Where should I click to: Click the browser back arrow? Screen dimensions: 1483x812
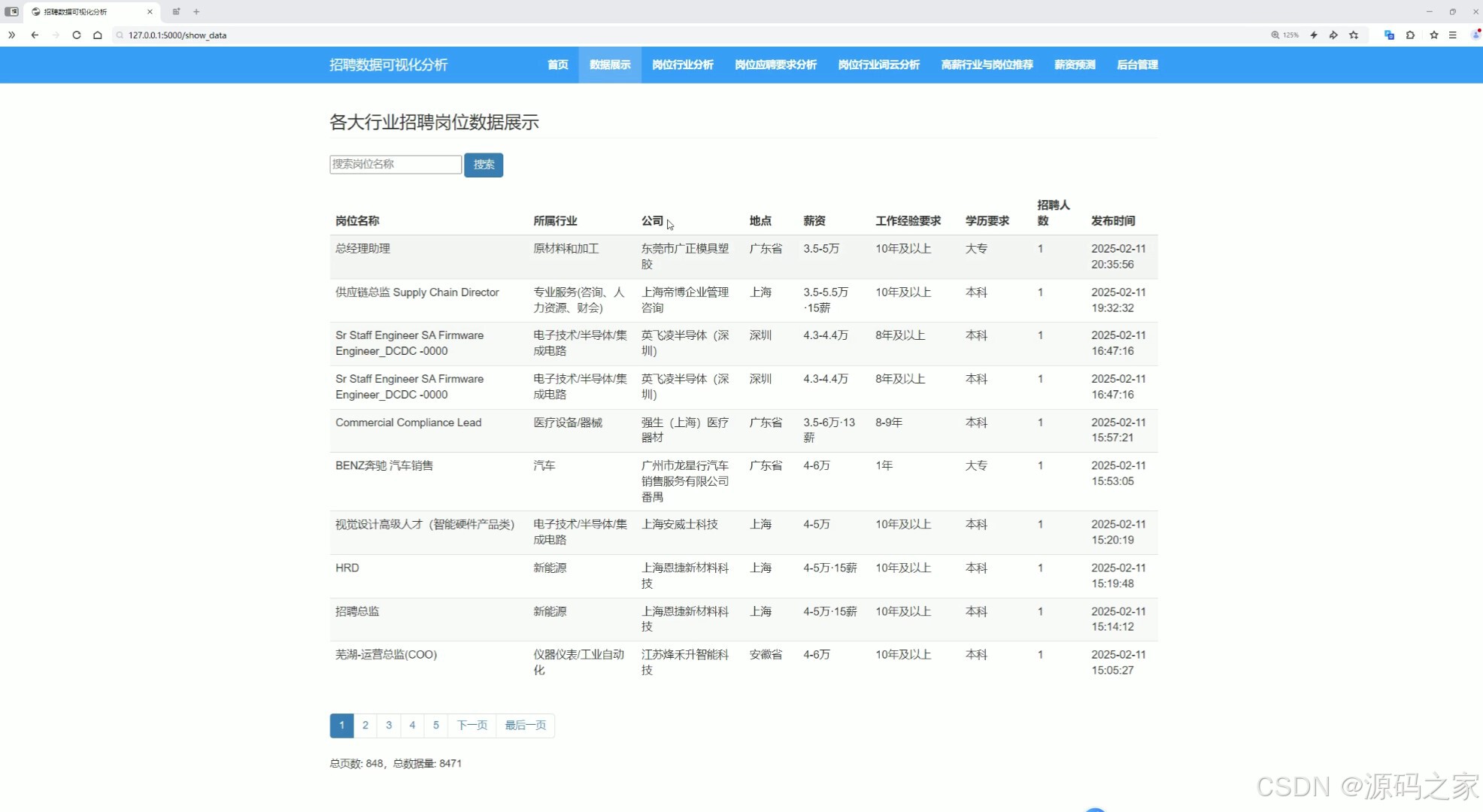(x=35, y=35)
